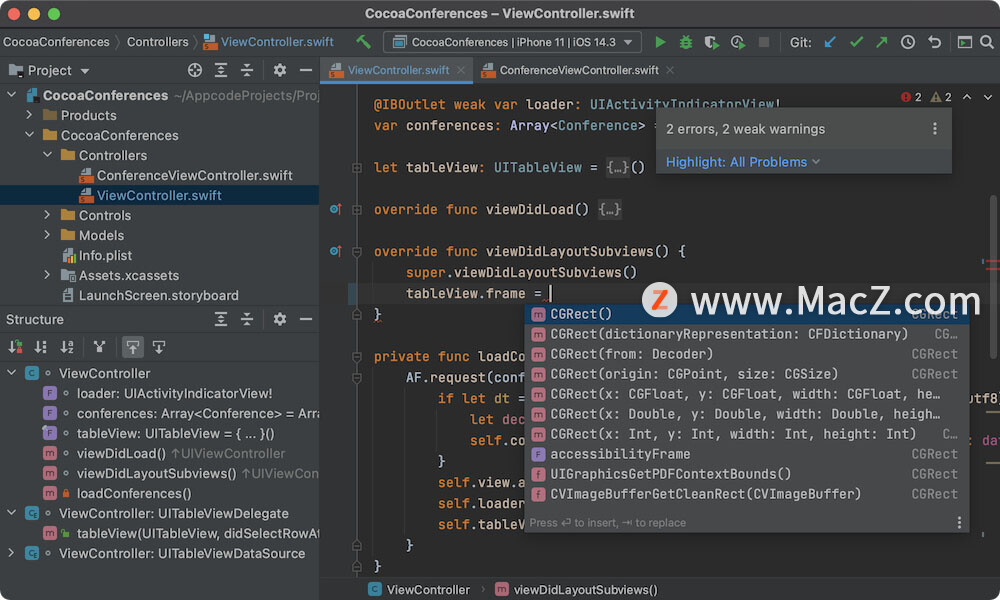
Task: Expand Assets.xcassets folder
Action: pos(47,275)
